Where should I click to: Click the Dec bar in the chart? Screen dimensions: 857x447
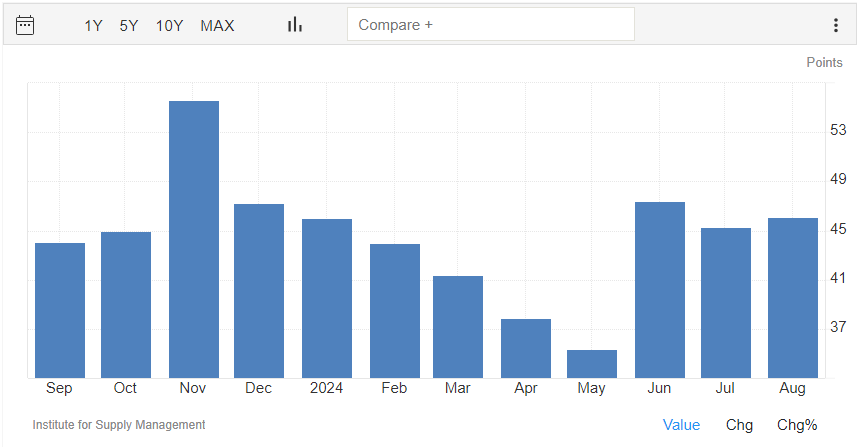[x=259, y=291]
